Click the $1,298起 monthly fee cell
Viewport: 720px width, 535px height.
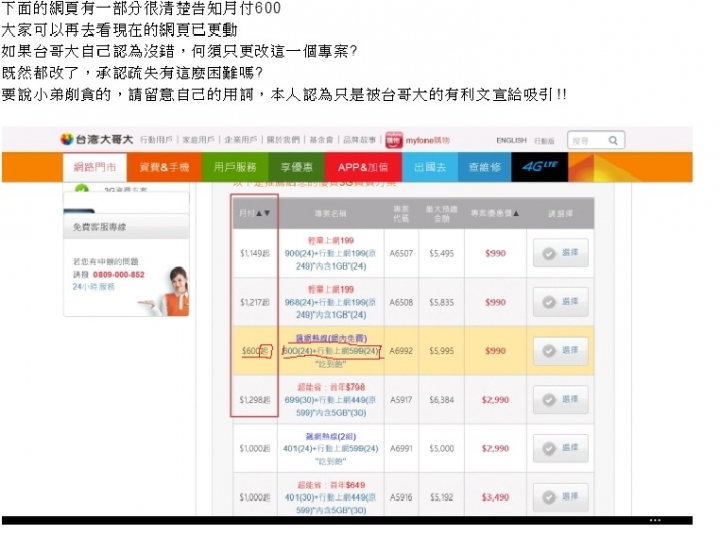tap(255, 400)
